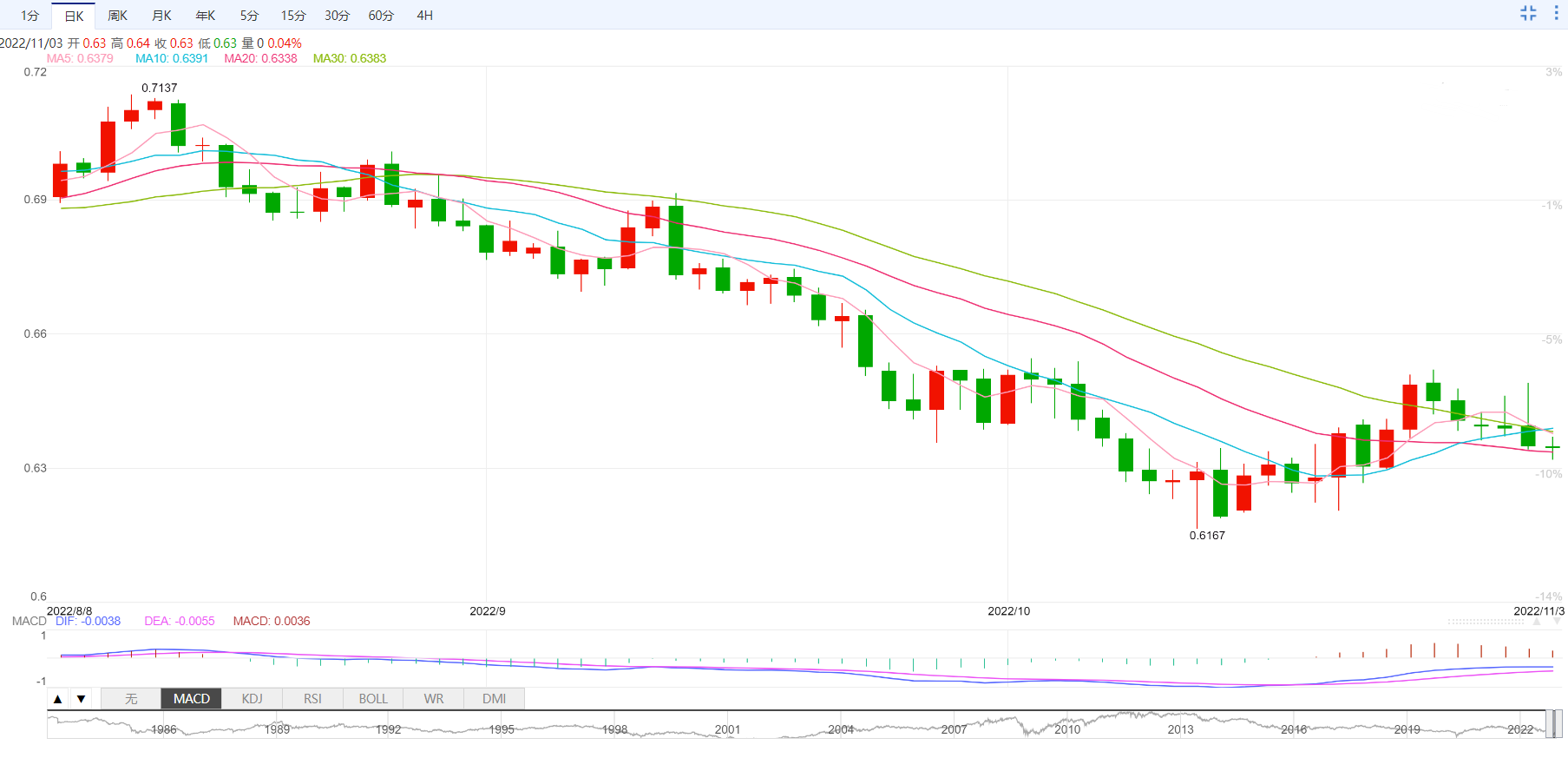
Task: Switch to the 周K weekly tab
Action: pos(117,16)
